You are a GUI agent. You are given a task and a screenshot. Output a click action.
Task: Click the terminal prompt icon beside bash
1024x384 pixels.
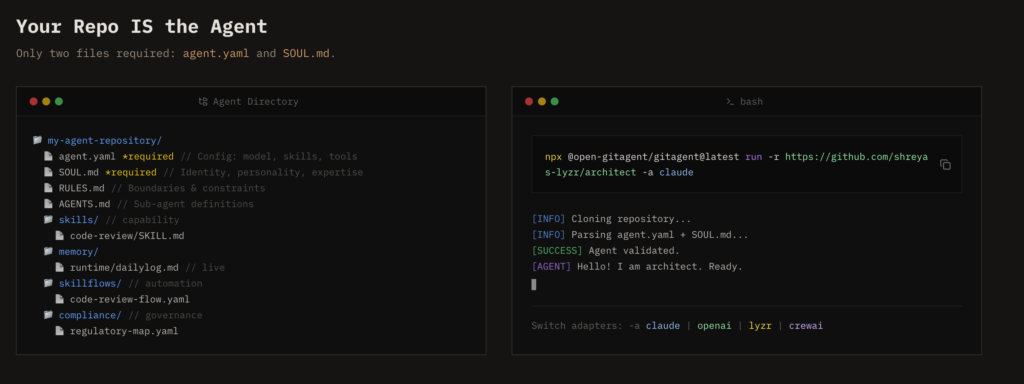tap(730, 101)
